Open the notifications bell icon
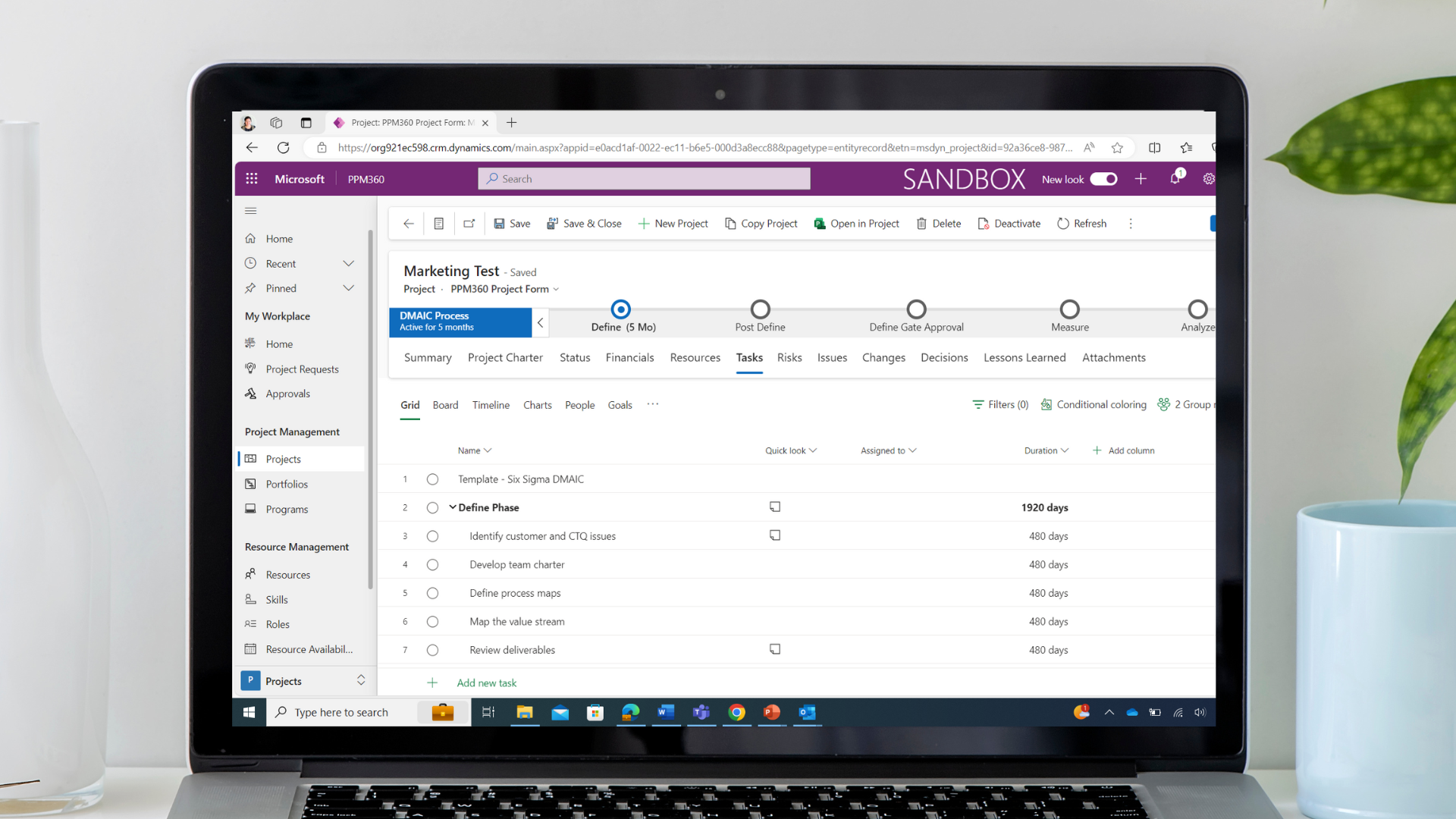This screenshot has width=1456, height=819. tap(1175, 179)
